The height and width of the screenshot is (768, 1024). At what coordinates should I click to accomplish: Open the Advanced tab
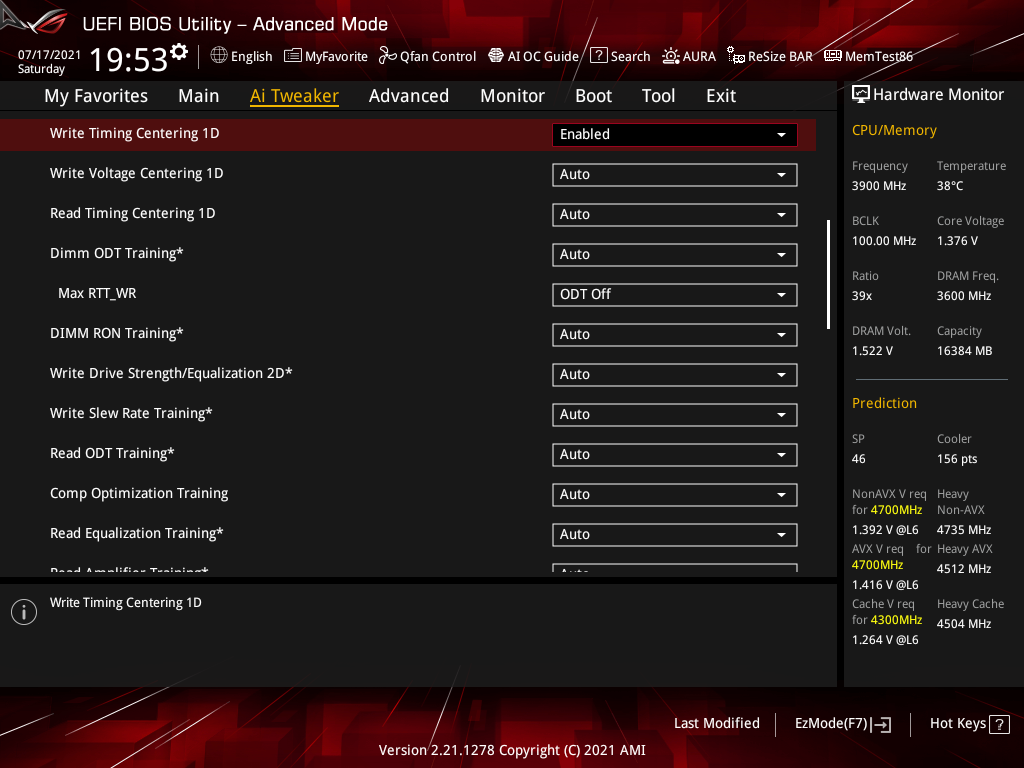[x=409, y=96]
